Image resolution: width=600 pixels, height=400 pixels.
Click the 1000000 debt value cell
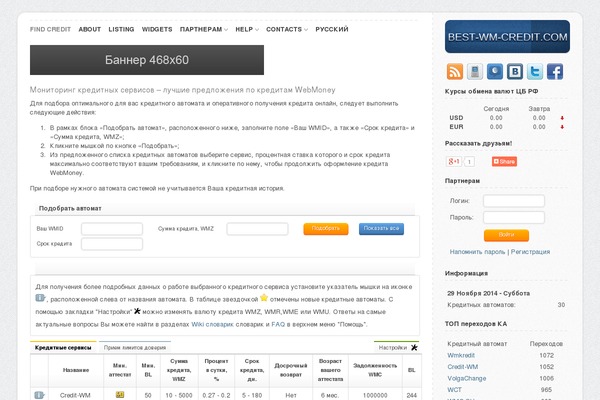point(375,395)
